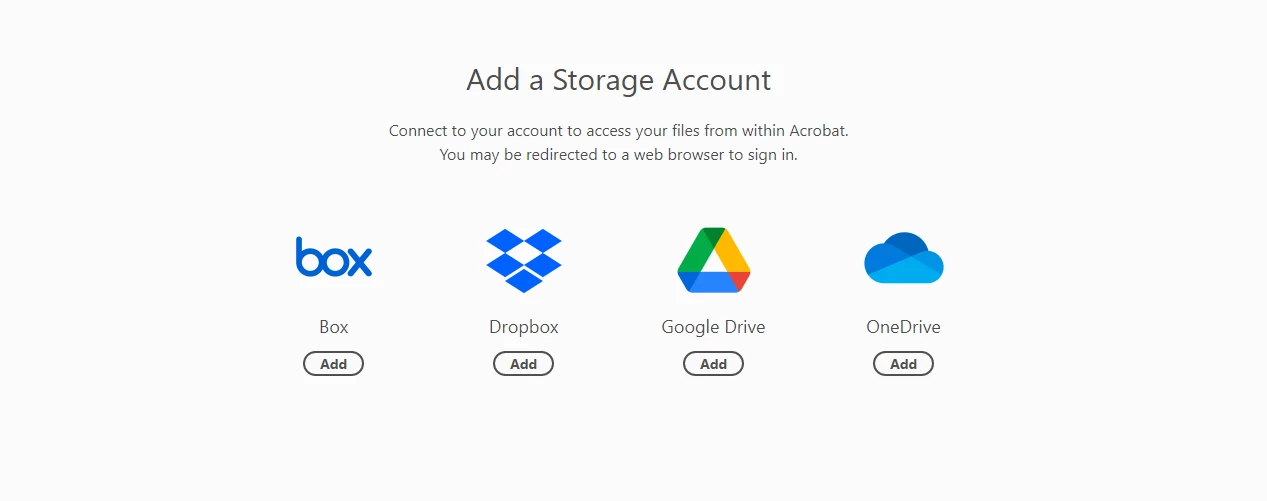
Task: Click the Google Drive logo icon
Action: click(714, 260)
